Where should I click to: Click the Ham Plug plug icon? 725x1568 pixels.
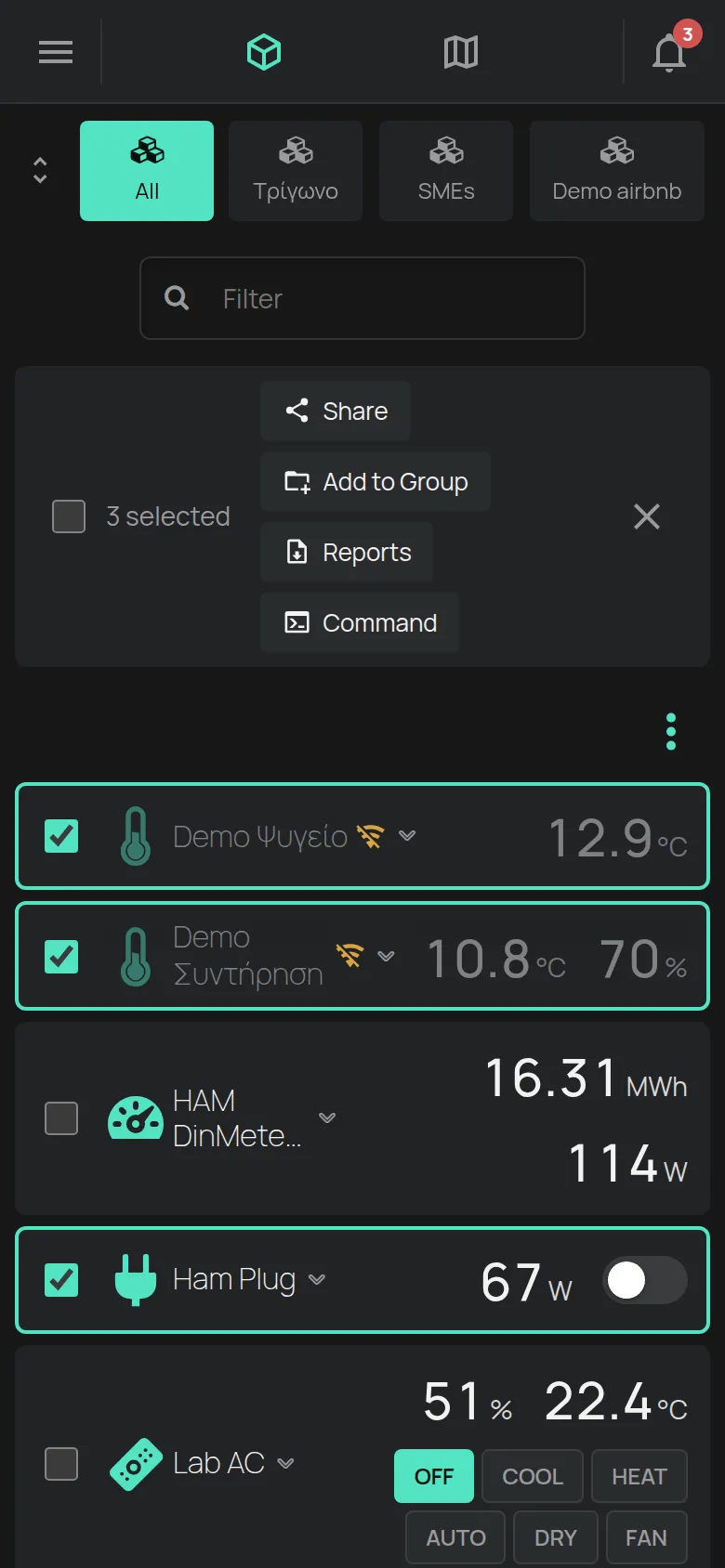coord(136,1280)
